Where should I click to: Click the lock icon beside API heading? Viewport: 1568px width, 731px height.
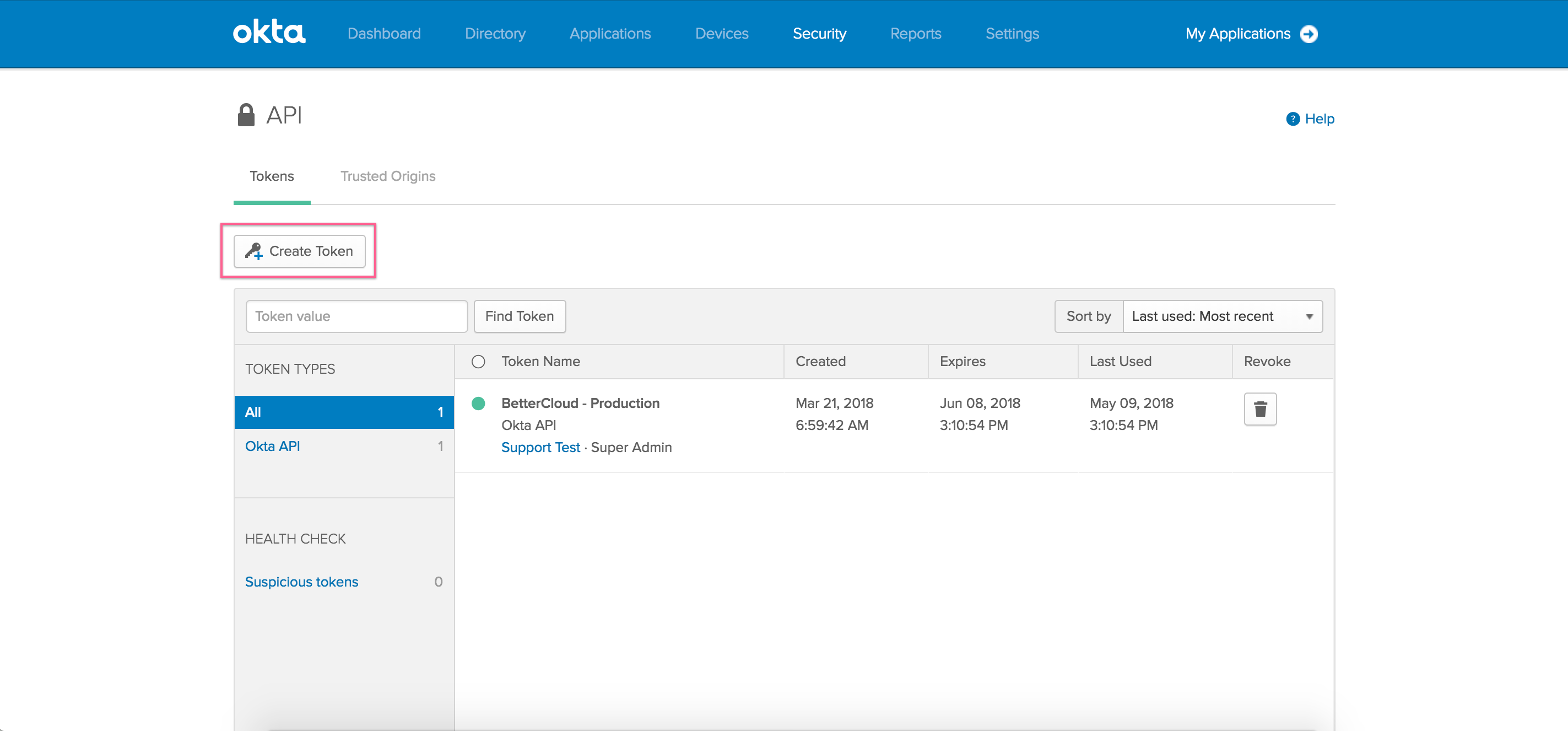(246, 114)
